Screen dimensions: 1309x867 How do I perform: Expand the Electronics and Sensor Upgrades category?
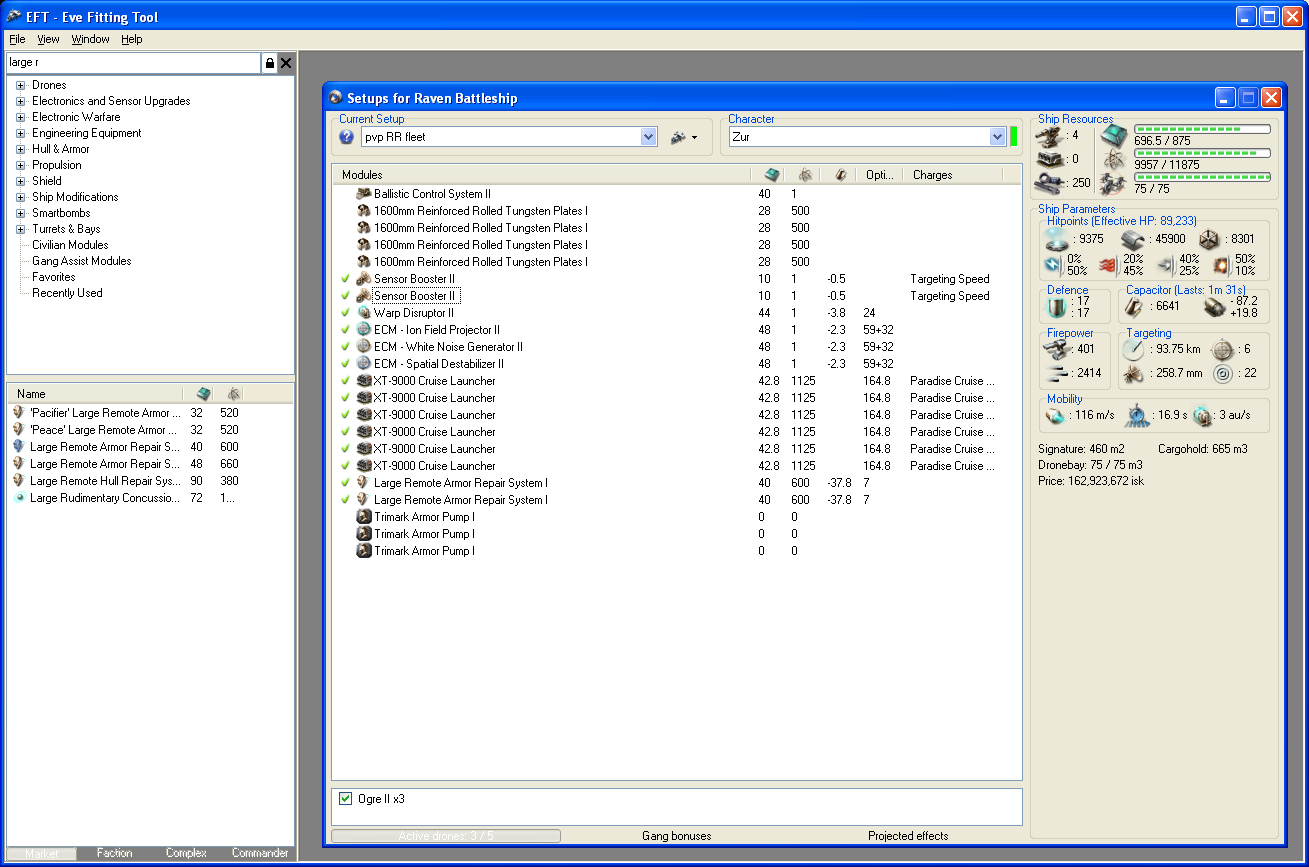point(20,101)
